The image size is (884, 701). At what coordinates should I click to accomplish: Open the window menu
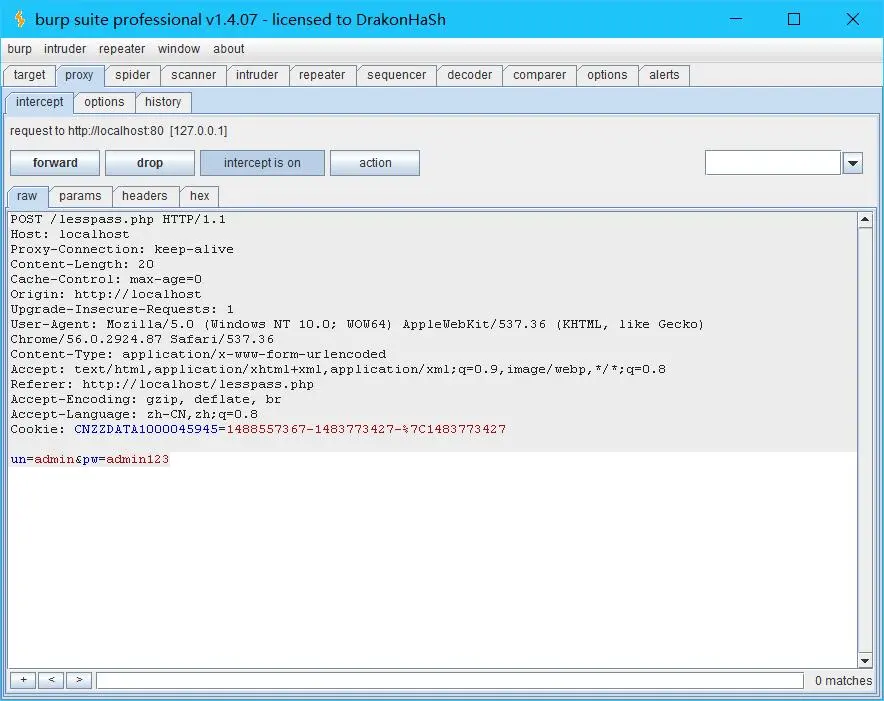[179, 49]
